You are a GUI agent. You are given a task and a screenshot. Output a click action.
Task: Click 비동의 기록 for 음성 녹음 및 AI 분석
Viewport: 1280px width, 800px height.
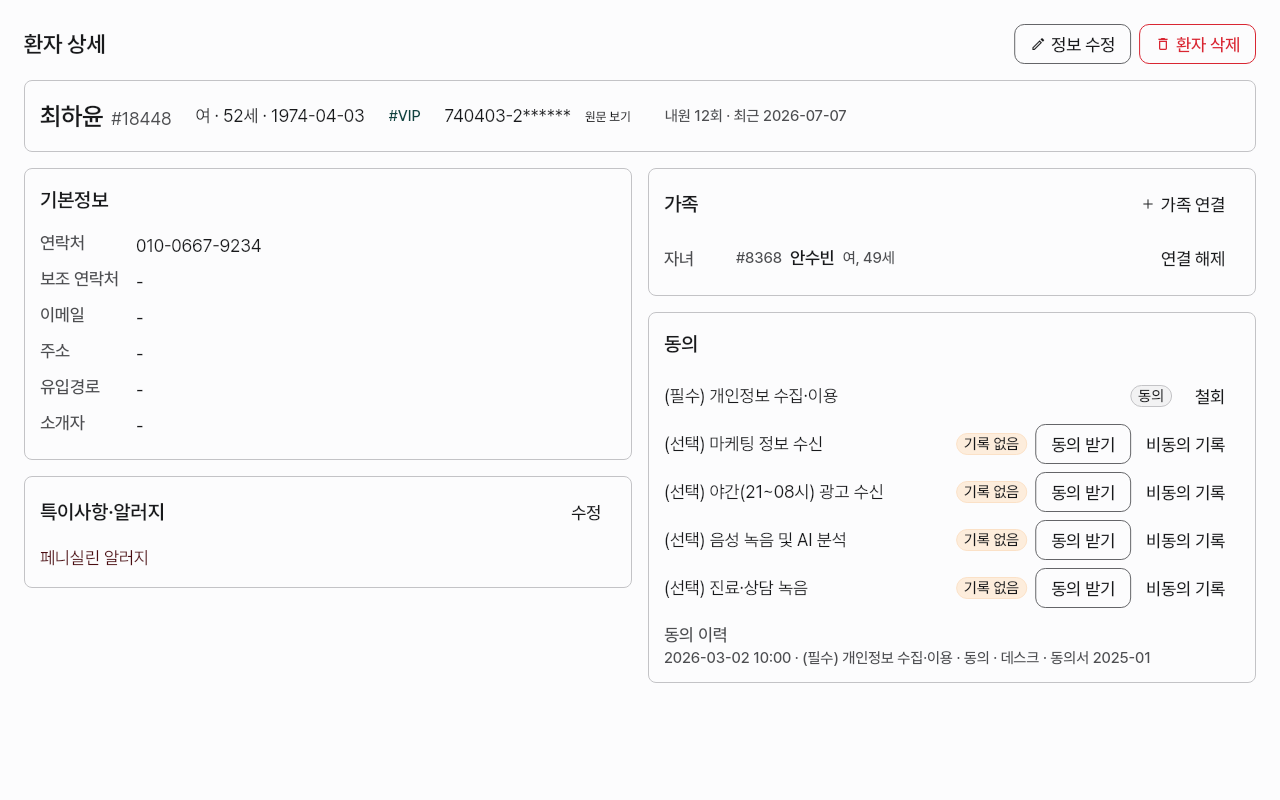1186,540
